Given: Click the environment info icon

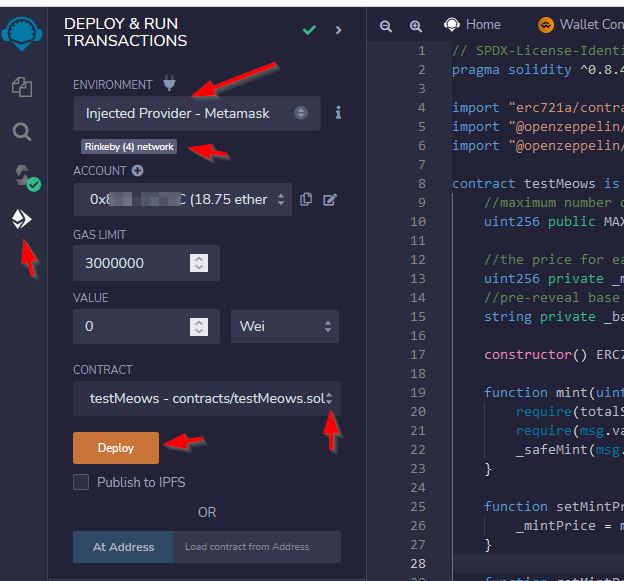Looking at the screenshot, I should coord(338,113).
